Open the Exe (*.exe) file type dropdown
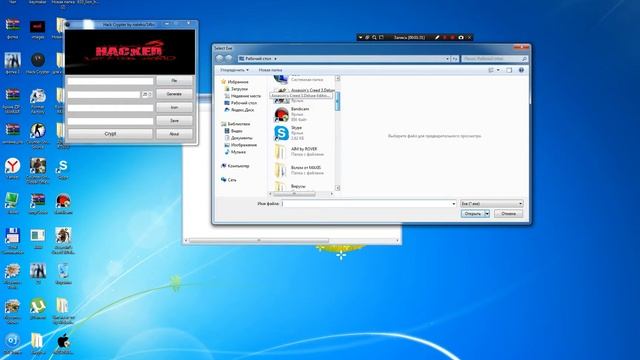Screen dimensions: 640x360 tap(491, 203)
